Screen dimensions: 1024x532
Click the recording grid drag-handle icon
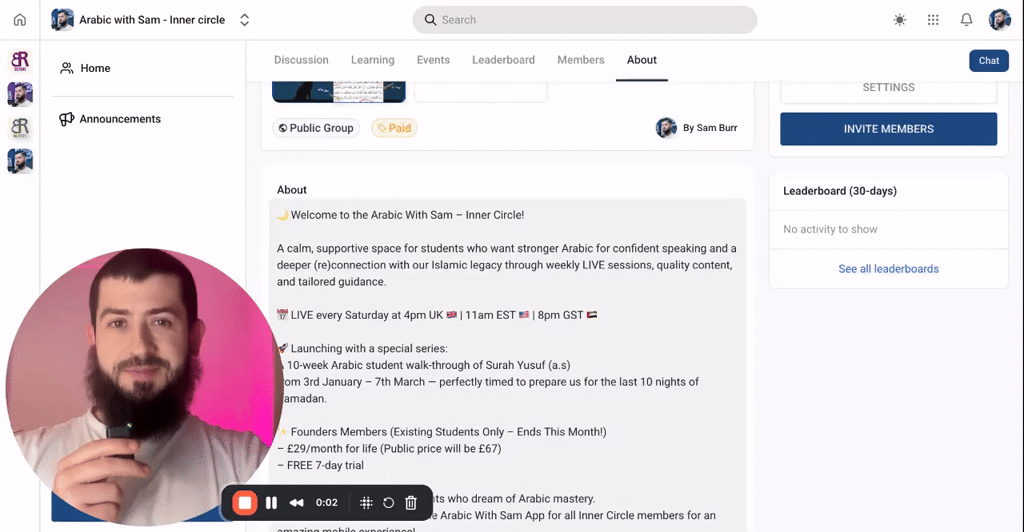tap(366, 503)
